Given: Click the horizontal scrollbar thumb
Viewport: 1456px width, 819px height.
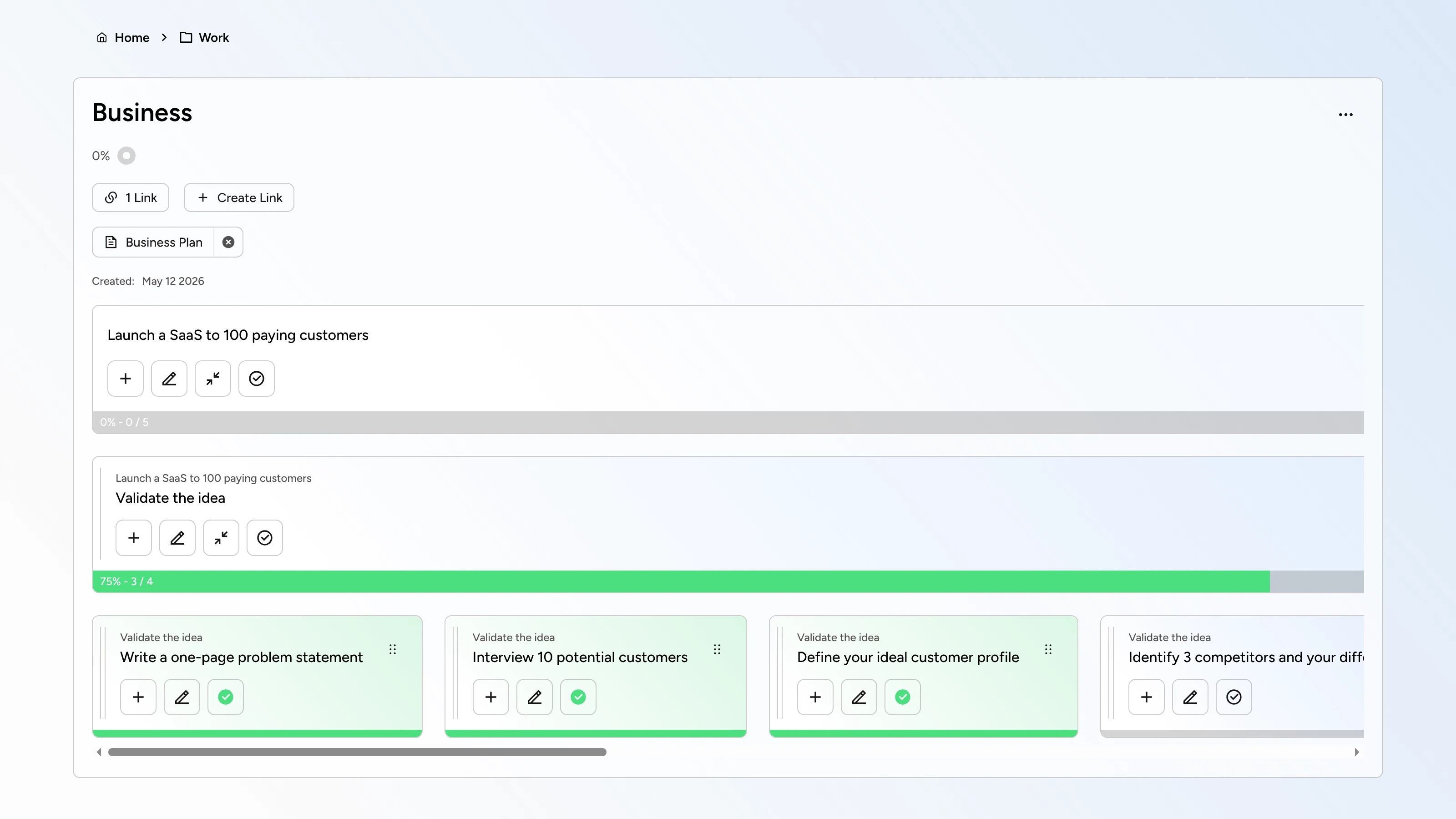Looking at the screenshot, I should (357, 752).
